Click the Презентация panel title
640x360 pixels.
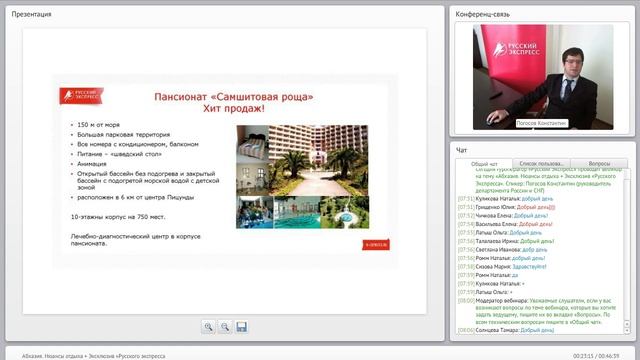tap(31, 14)
